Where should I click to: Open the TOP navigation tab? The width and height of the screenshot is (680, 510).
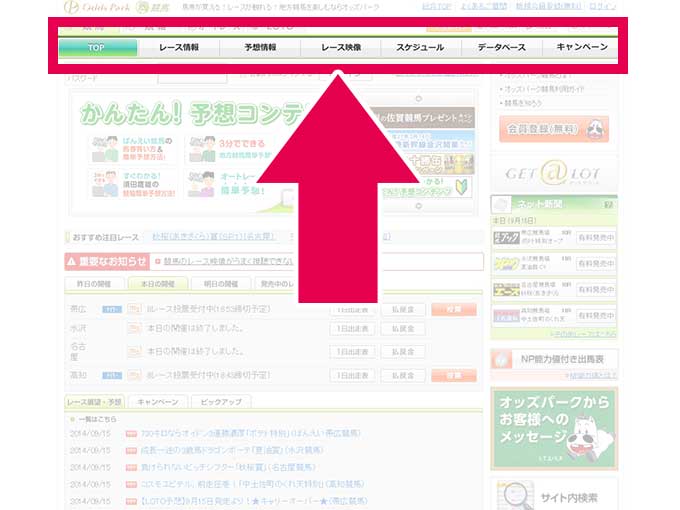pyautogui.click(x=98, y=48)
